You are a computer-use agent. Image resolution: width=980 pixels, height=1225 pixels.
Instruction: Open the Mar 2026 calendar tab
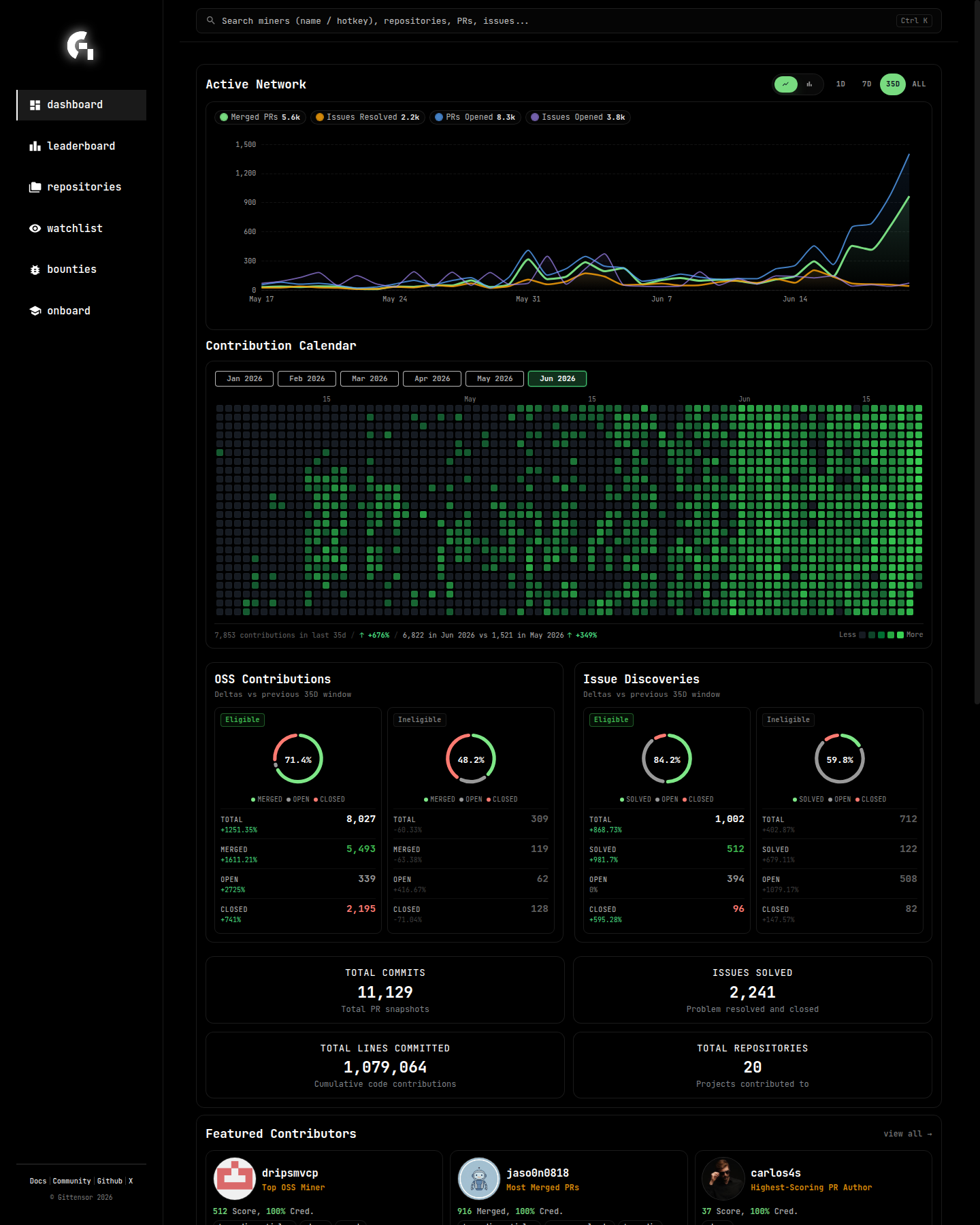(370, 379)
